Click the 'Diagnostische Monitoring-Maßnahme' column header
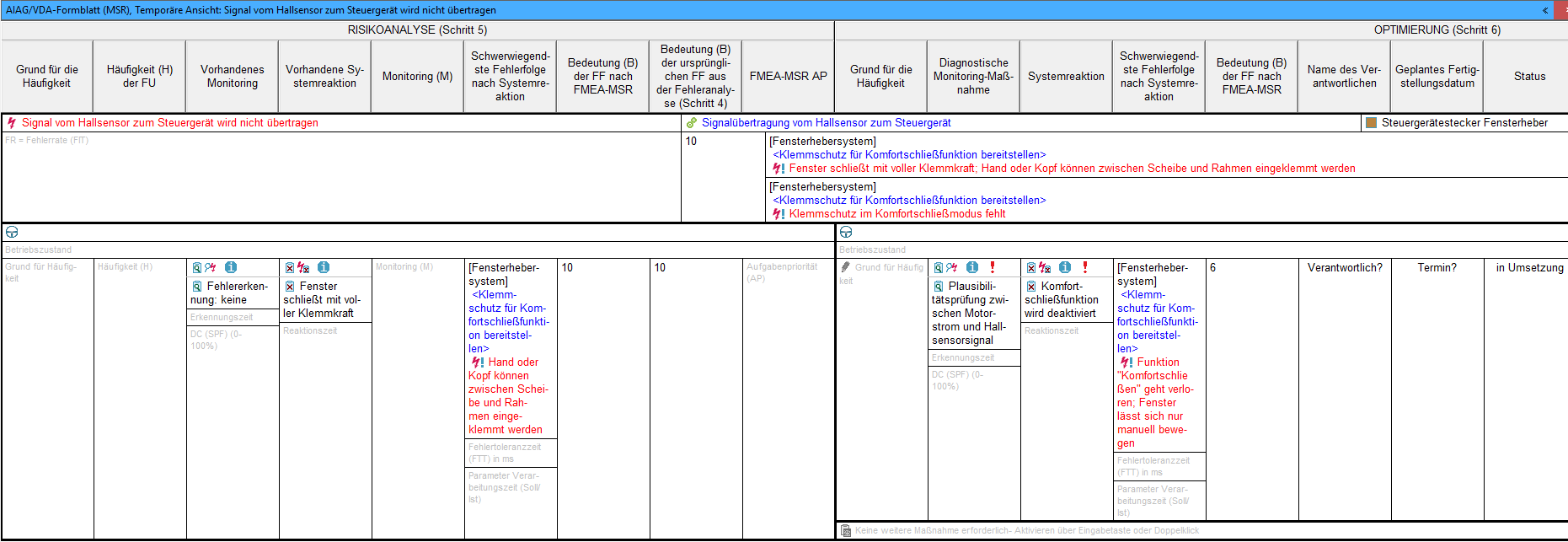The image size is (1568, 542). tap(974, 77)
